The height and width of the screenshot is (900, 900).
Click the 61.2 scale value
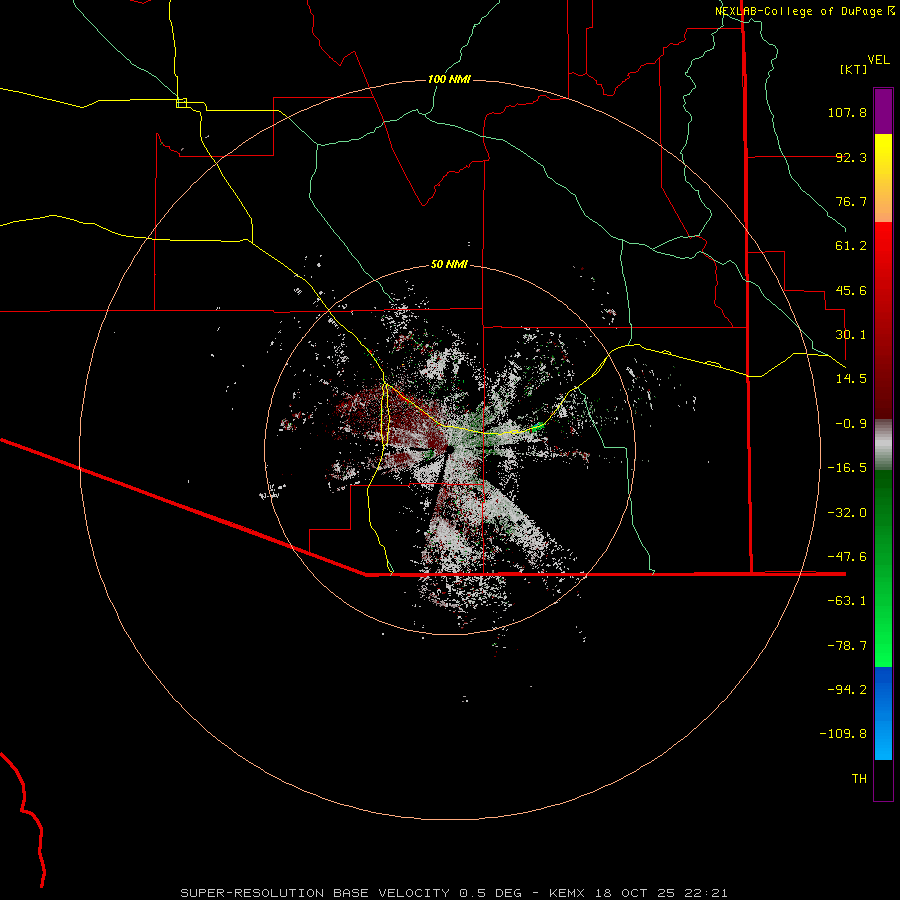point(851,246)
